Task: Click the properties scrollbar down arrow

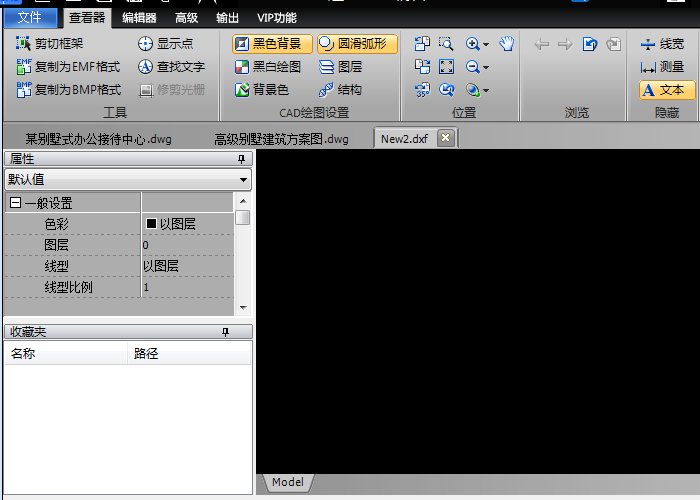Action: tap(243, 308)
